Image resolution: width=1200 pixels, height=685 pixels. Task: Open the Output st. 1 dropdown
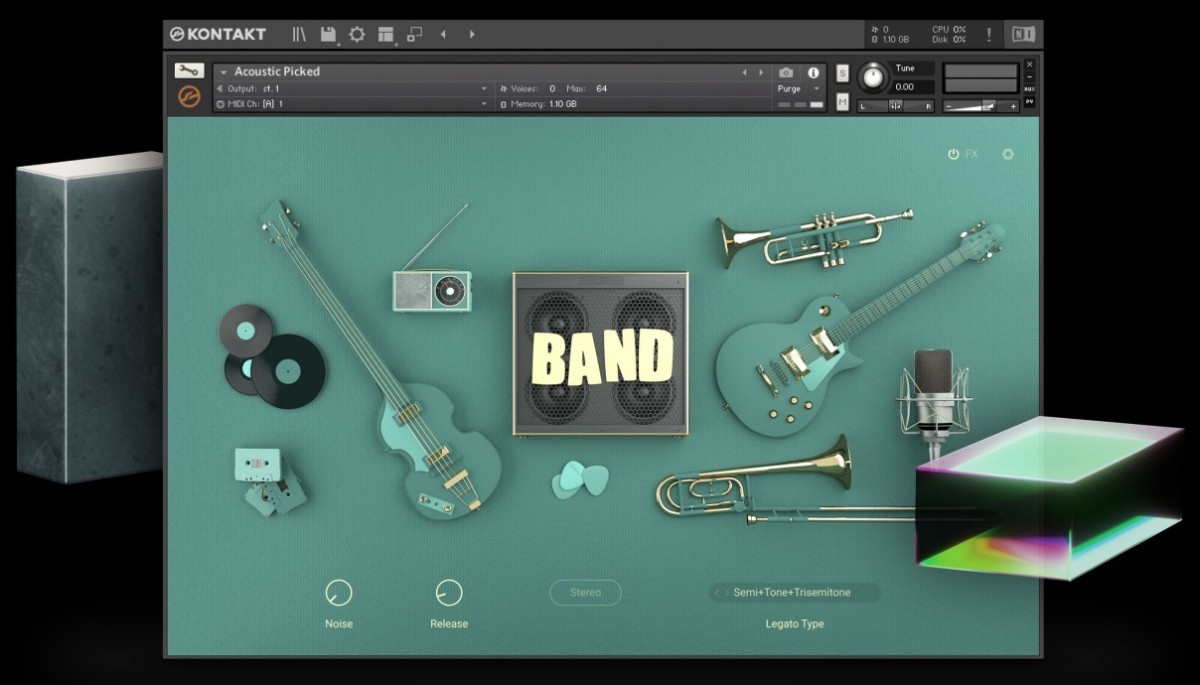coord(351,88)
